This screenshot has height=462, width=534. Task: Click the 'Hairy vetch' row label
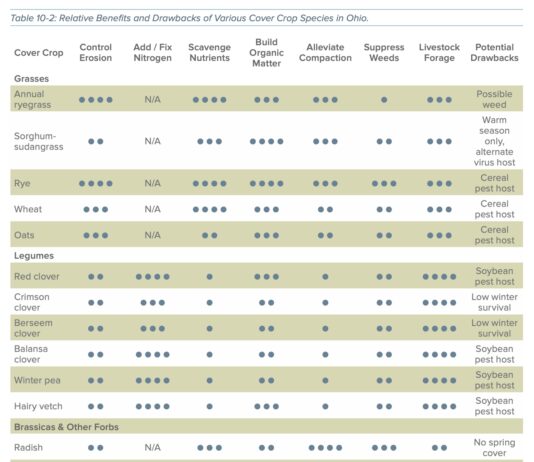38,406
